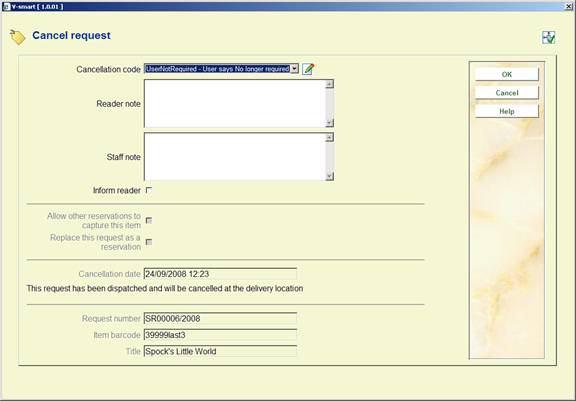Image resolution: width=576 pixels, height=401 pixels.
Task: Click the Staff note scroll up arrow
Action: [x=330, y=137]
